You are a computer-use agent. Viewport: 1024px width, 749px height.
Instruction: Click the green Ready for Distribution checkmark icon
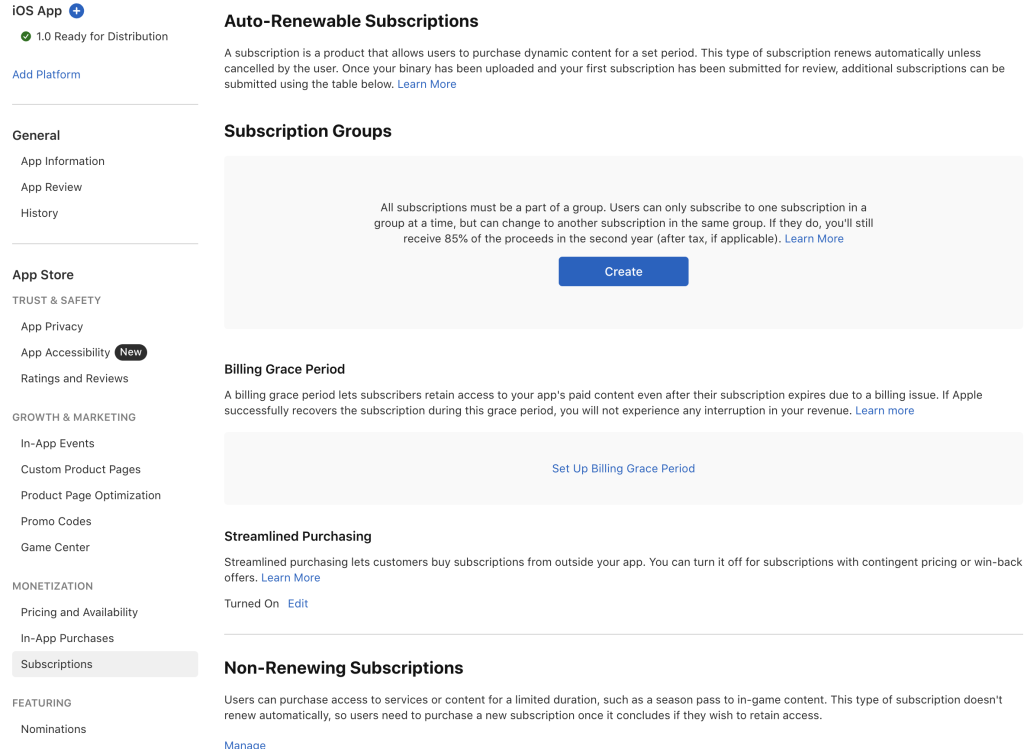pos(25,37)
